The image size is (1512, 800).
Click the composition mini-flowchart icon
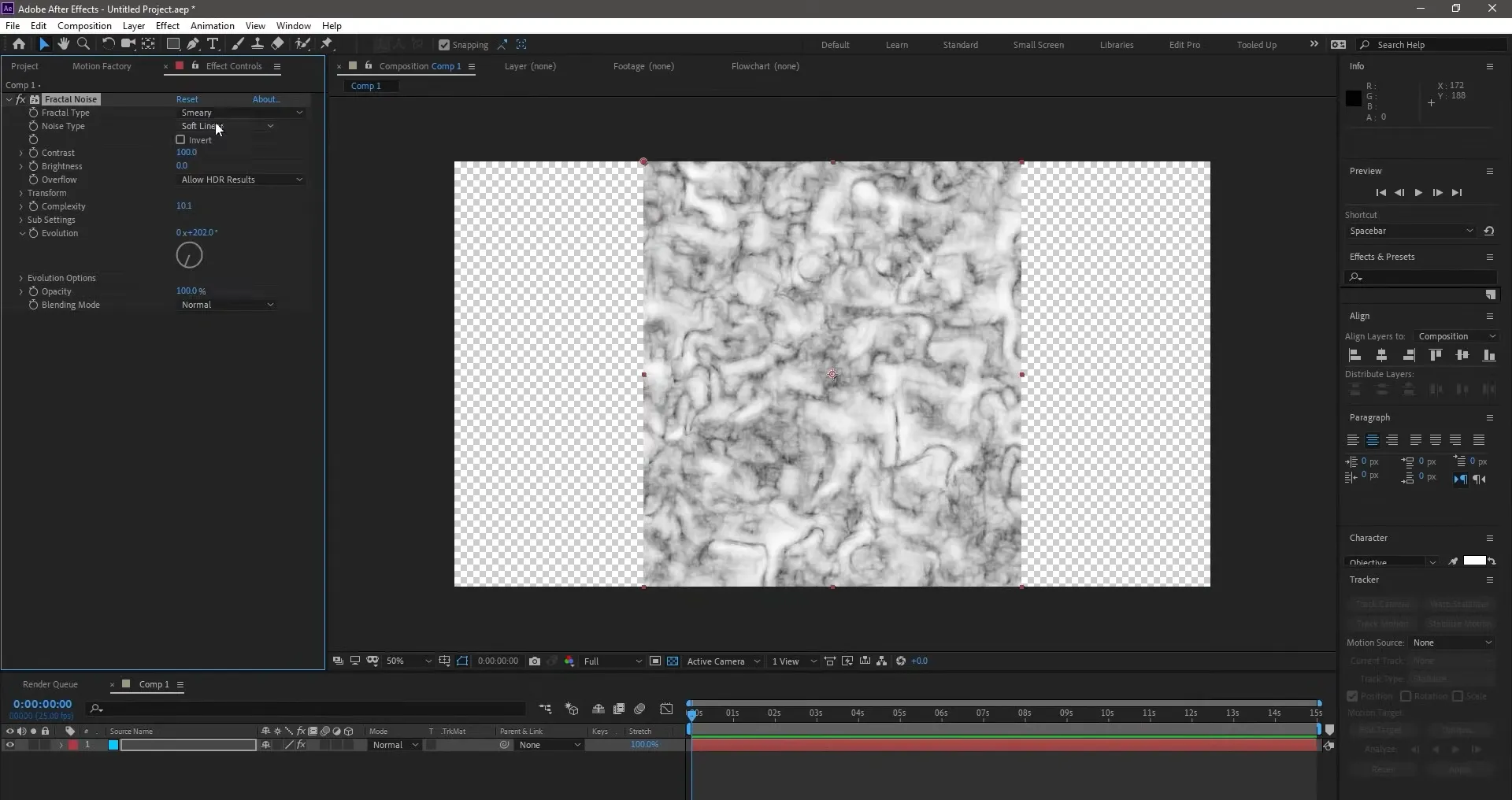point(545,709)
